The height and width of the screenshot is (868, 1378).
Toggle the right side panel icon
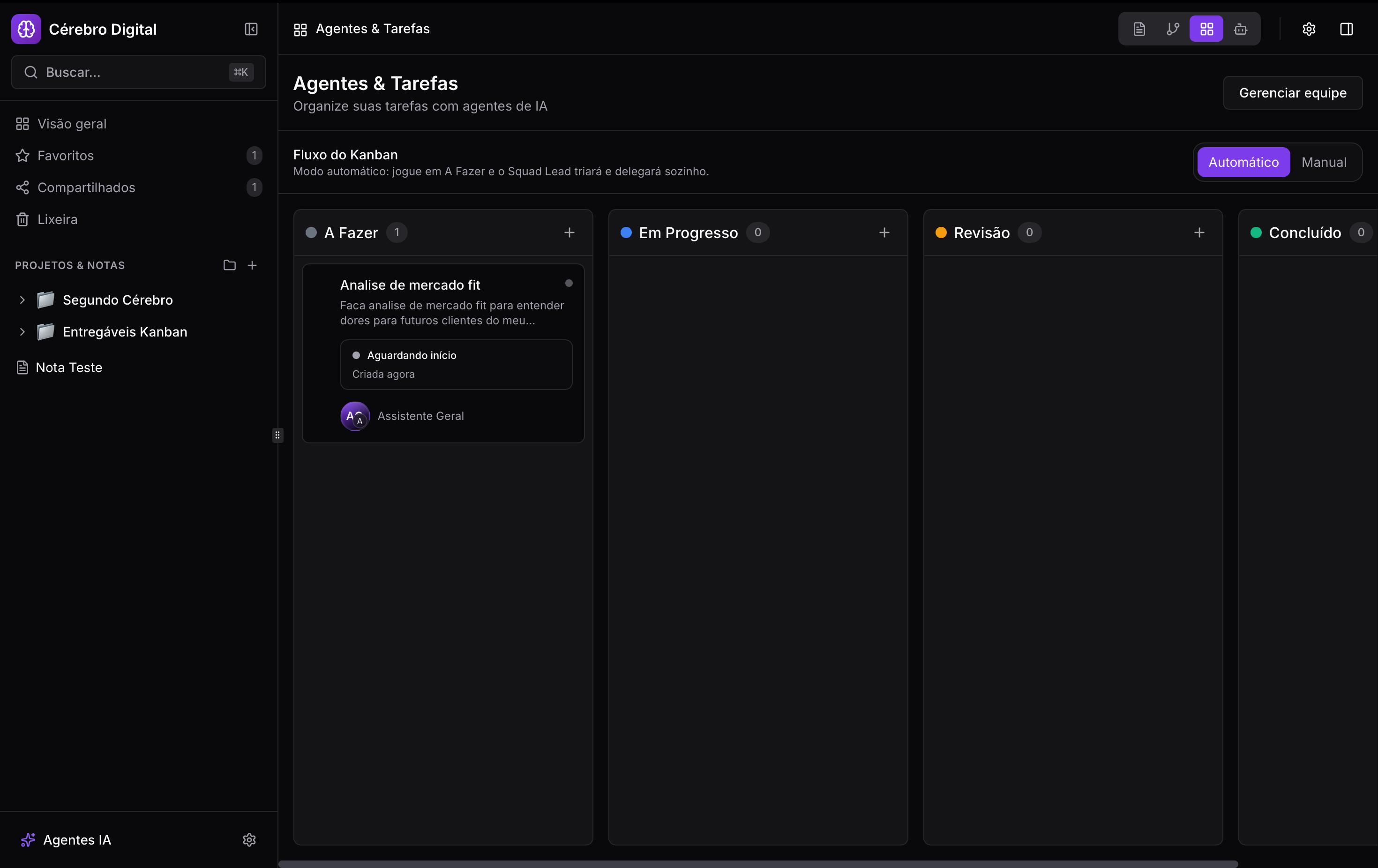1346,29
